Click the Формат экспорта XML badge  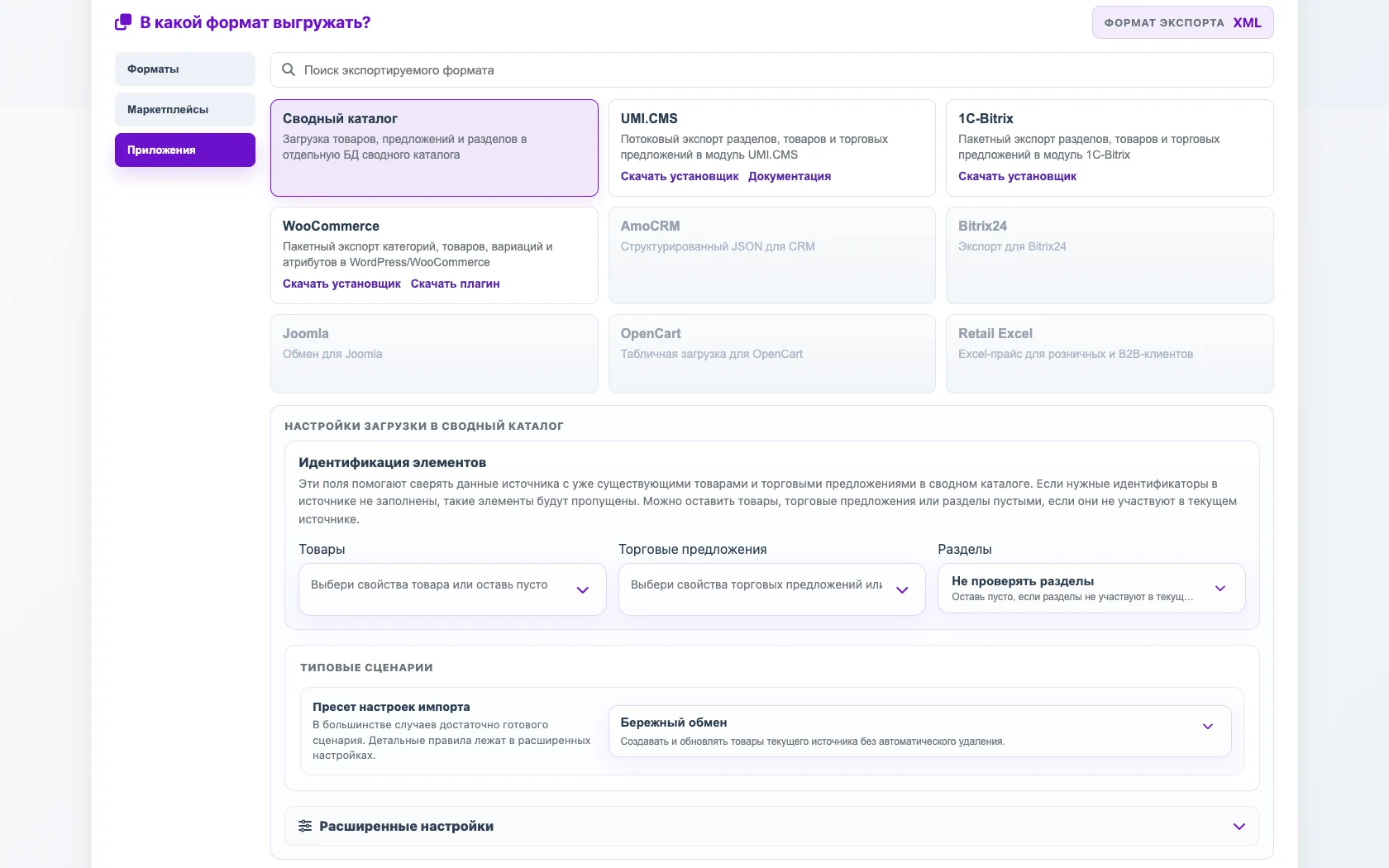pos(1182,22)
